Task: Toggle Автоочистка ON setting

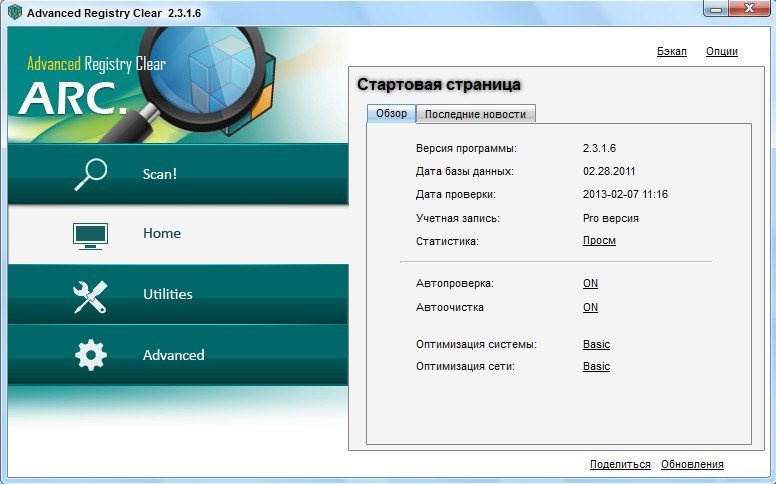Action: pos(590,307)
